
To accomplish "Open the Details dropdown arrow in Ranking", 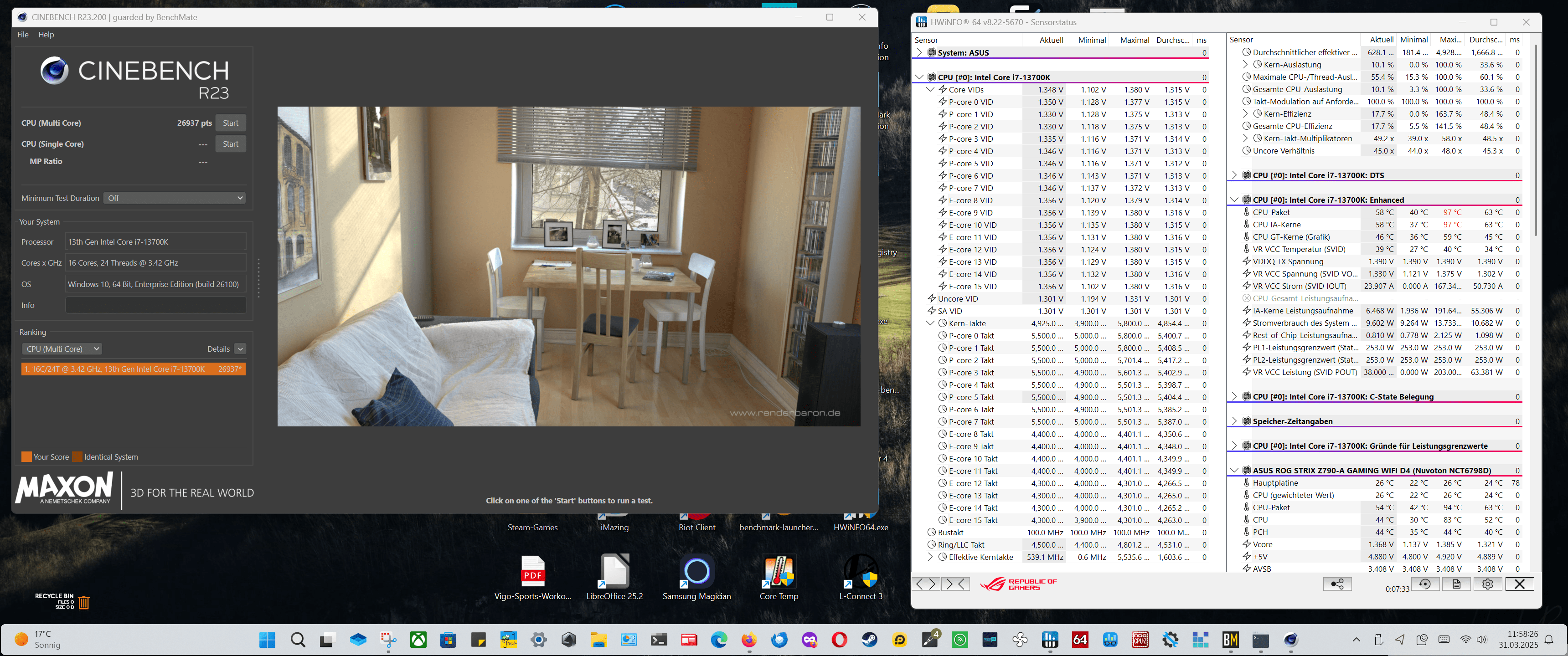I will click(x=240, y=349).
